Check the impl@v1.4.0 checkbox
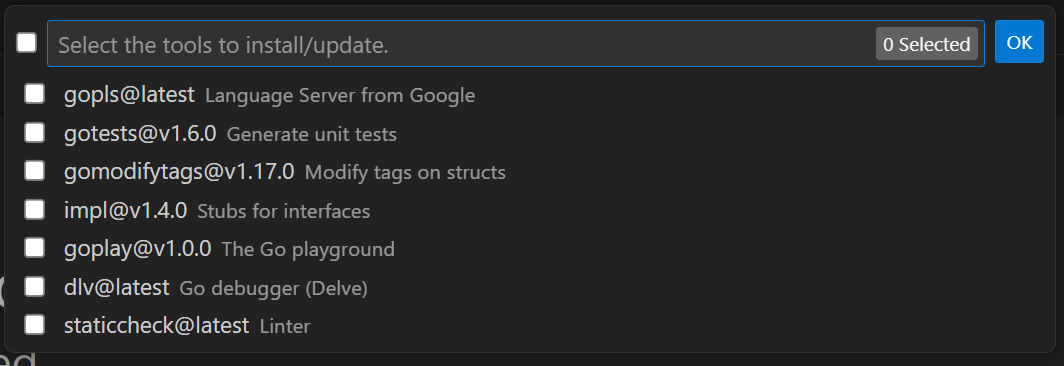 [x=35, y=209]
